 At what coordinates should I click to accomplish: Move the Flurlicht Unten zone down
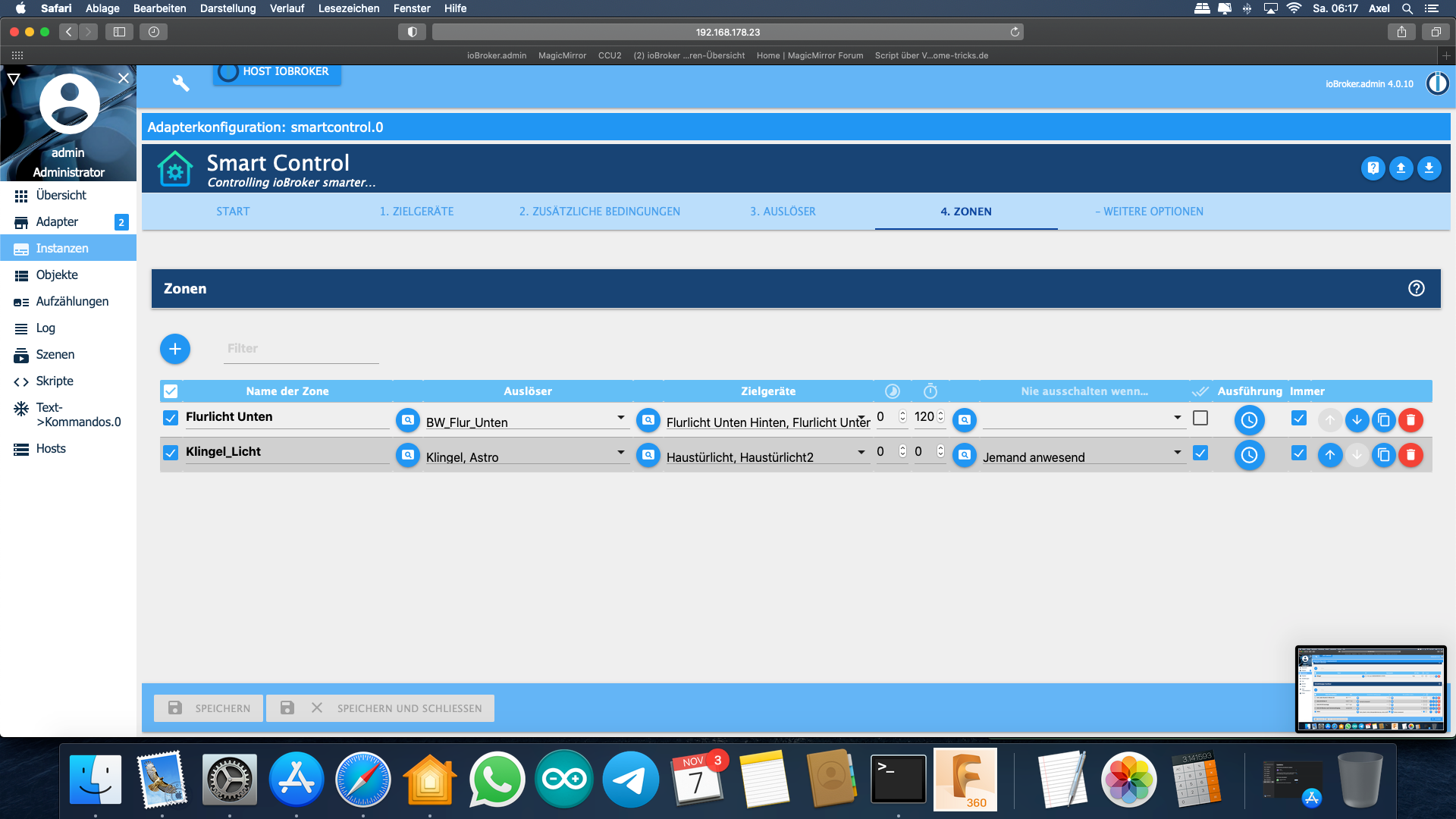pos(1357,420)
